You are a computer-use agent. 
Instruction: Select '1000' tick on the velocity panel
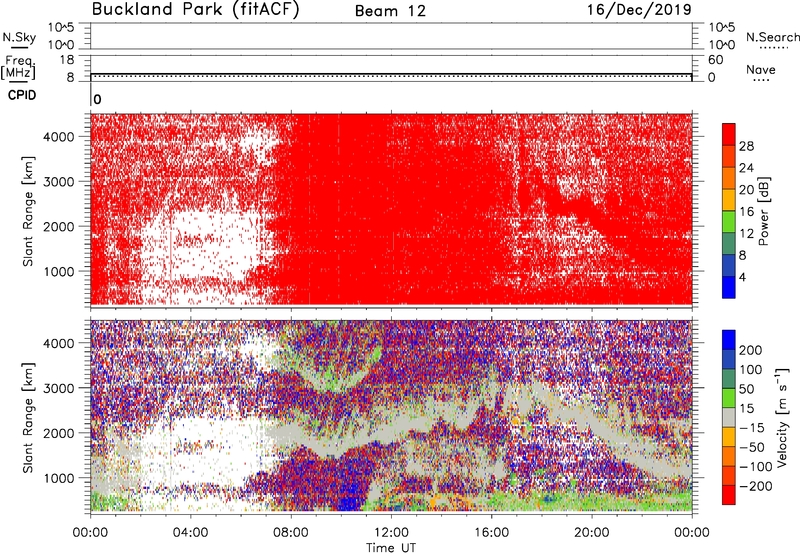pyautogui.click(x=59, y=478)
